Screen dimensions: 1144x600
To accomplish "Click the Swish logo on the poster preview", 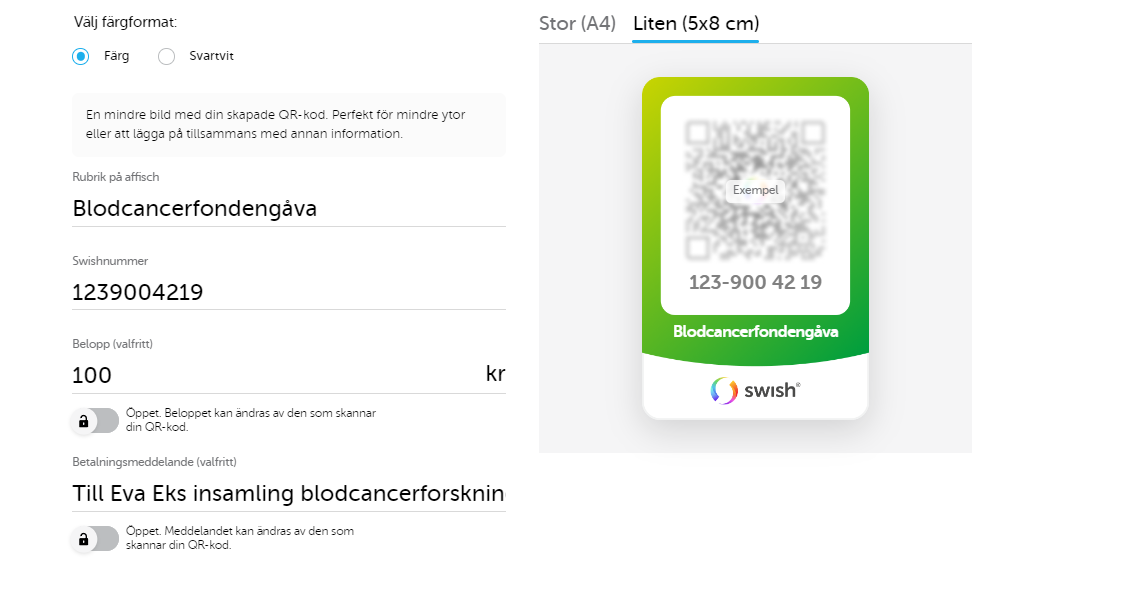I will tap(755, 391).
